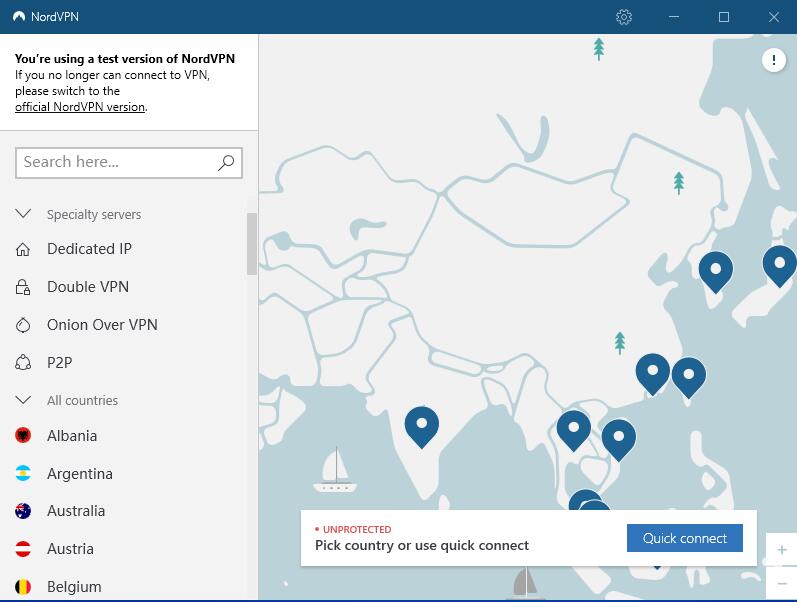
Task: Open settings with the gear icon
Action: [624, 17]
